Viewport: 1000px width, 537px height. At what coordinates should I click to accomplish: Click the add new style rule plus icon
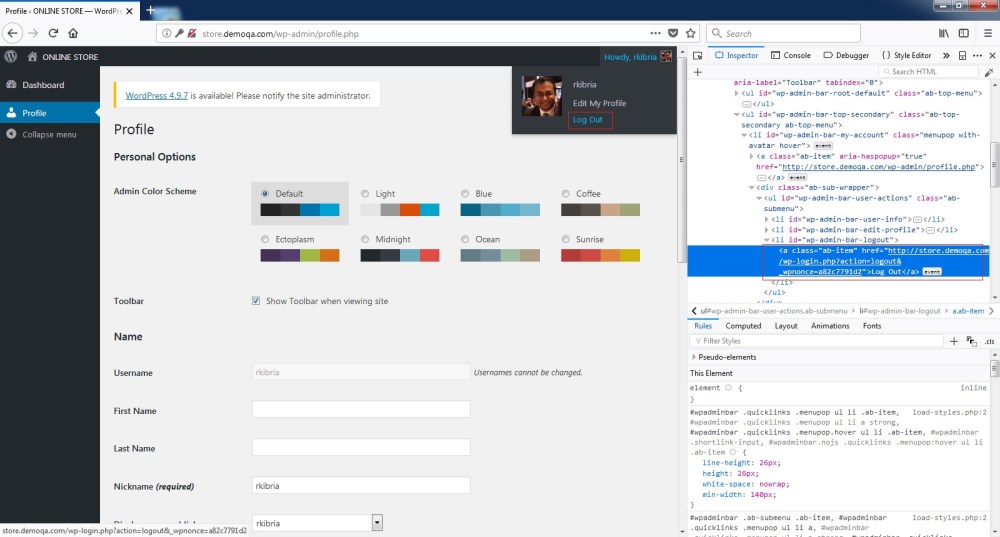click(953, 341)
